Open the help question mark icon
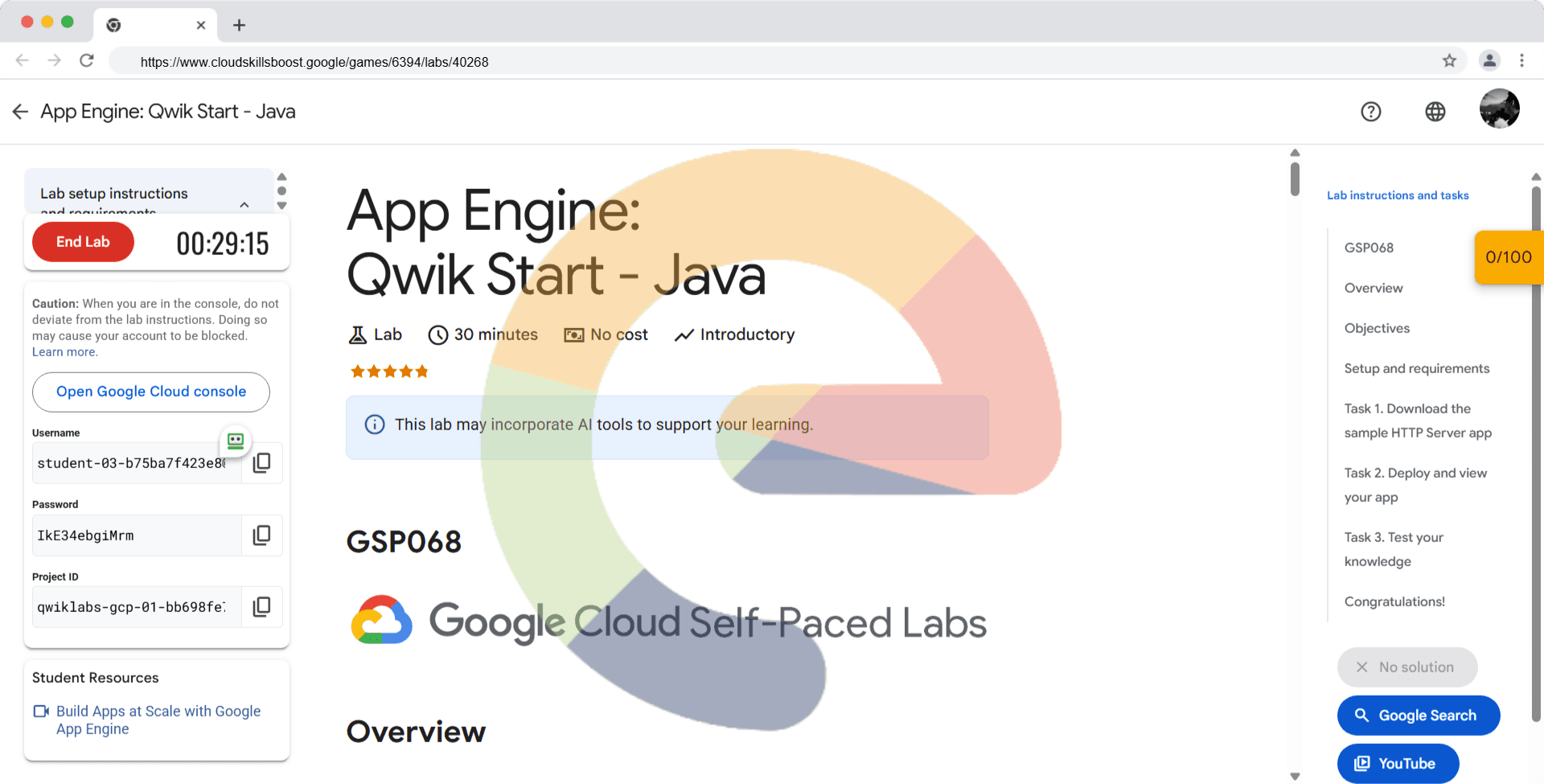 point(1371,112)
